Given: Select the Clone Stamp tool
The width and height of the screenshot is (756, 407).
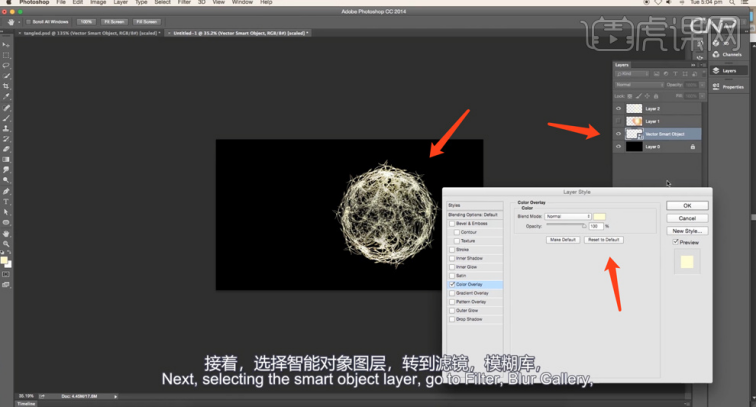Looking at the screenshot, I should point(6,129).
